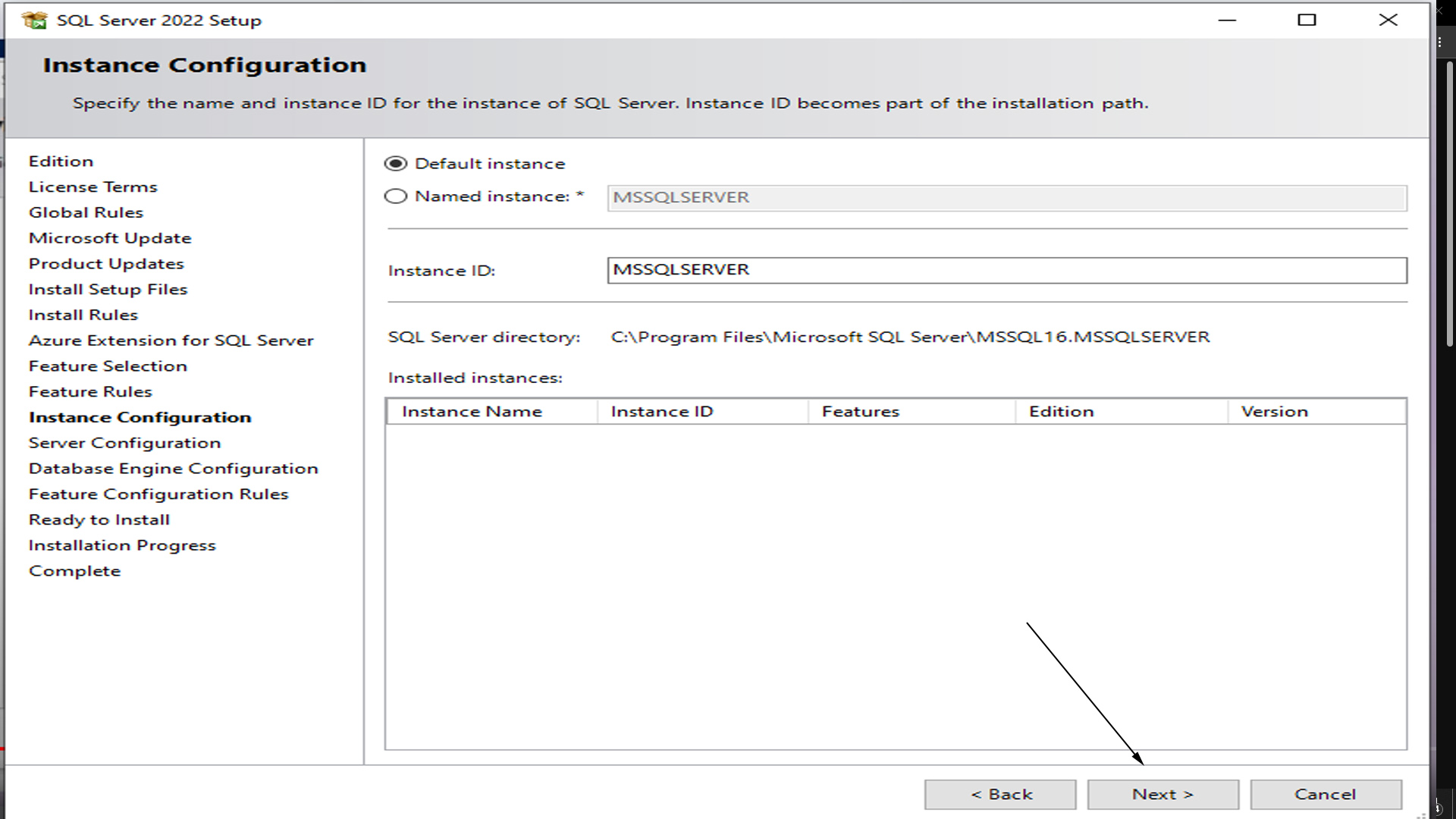1456x819 pixels.
Task: Click the Named instance text field
Action: click(1006, 198)
